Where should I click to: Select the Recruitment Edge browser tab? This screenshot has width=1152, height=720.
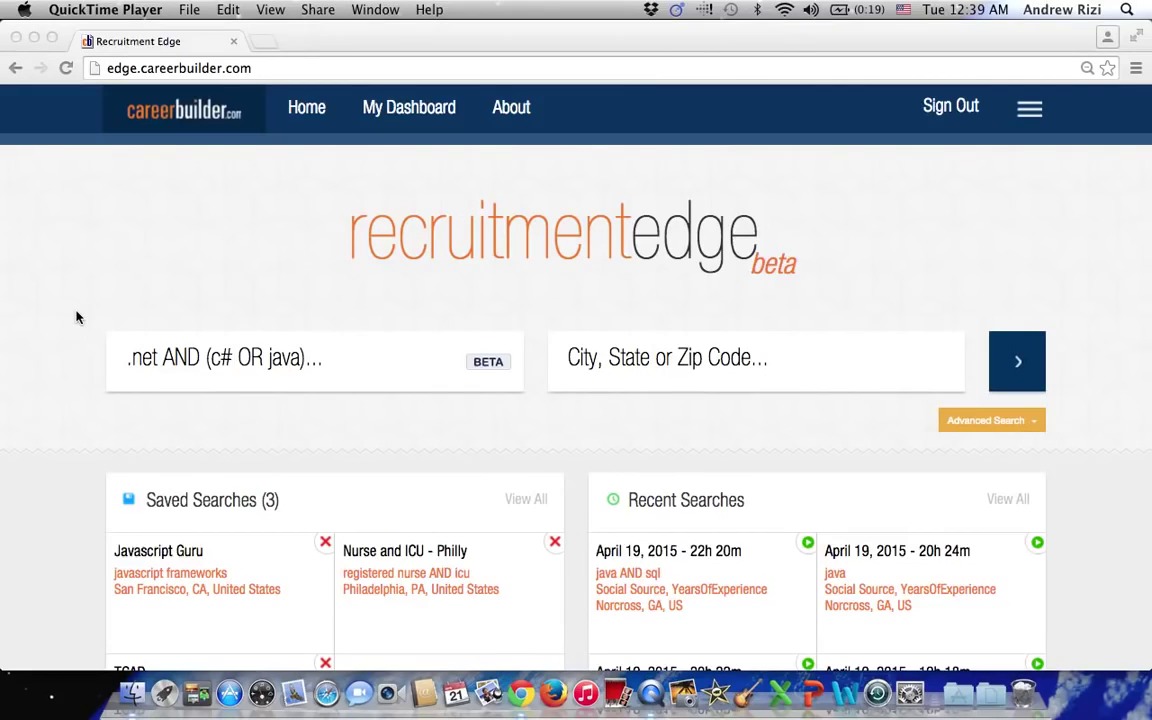[138, 41]
